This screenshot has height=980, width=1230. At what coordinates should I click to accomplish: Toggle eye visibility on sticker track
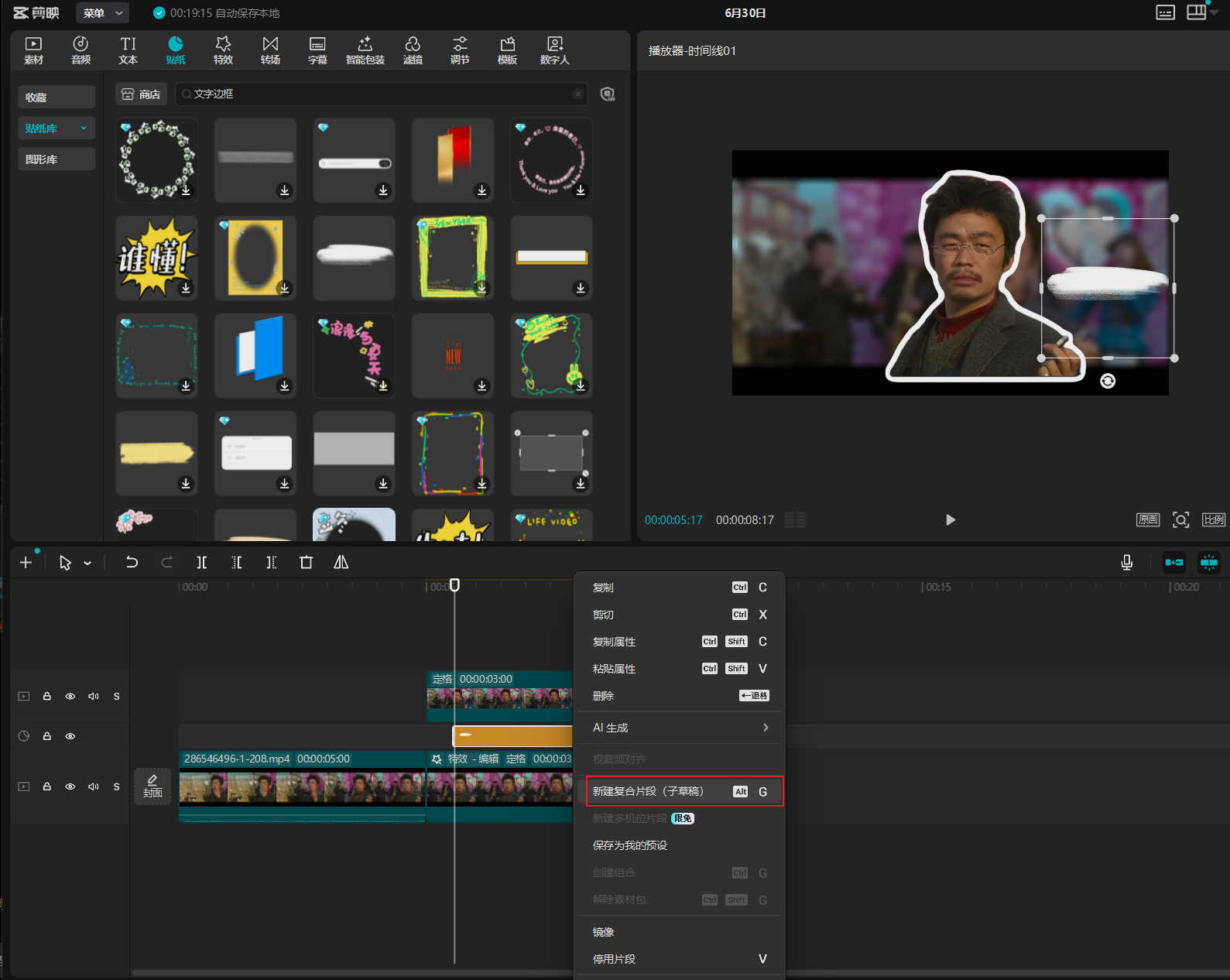tap(70, 736)
